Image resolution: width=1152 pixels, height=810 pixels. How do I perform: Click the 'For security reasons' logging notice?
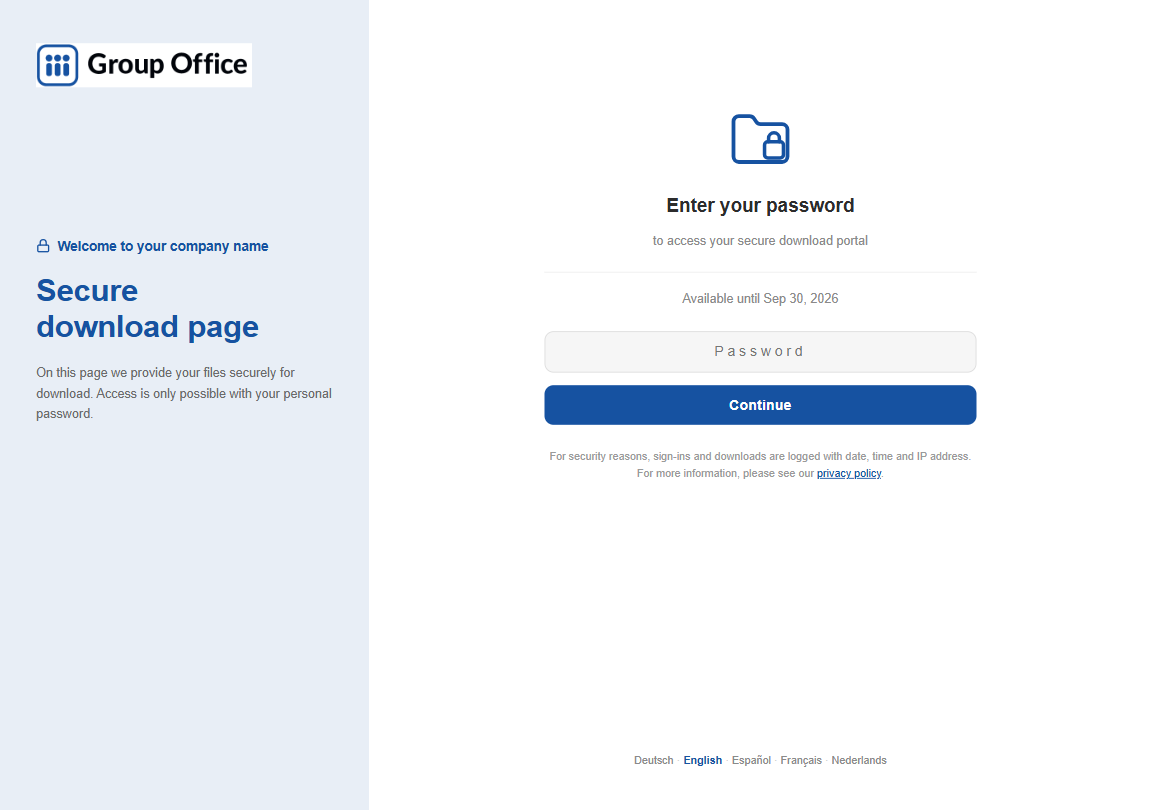pos(760,465)
